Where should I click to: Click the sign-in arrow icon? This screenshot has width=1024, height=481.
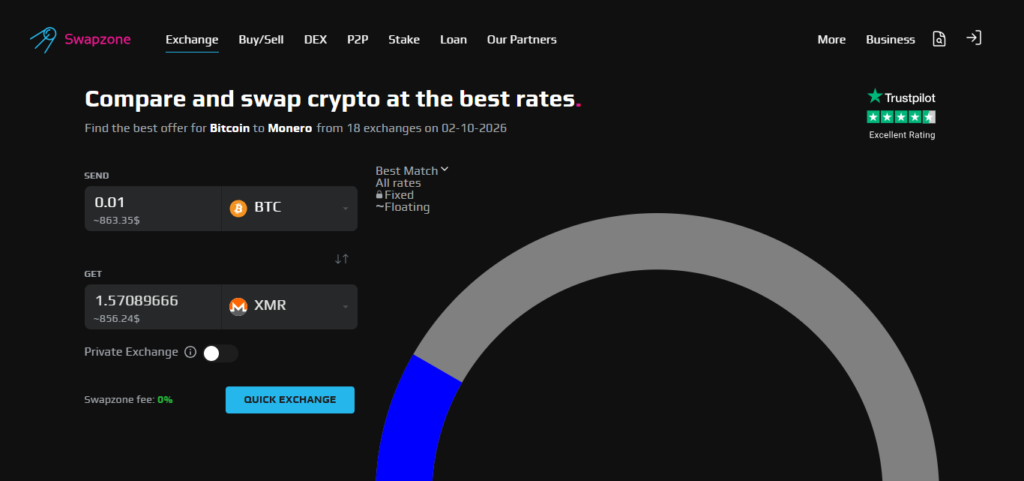[x=974, y=38]
